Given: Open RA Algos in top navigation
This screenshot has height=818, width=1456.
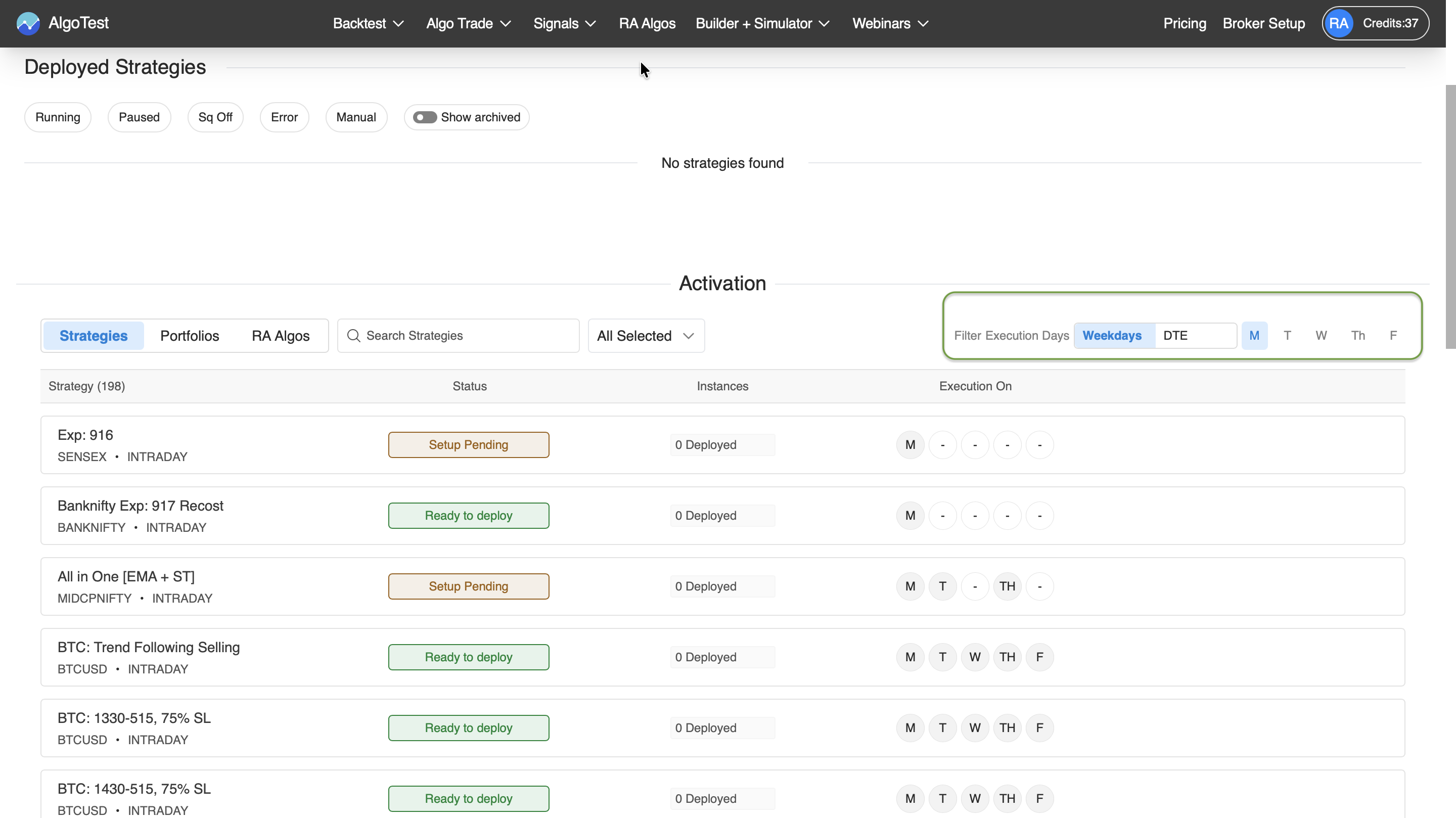Looking at the screenshot, I should [x=647, y=23].
